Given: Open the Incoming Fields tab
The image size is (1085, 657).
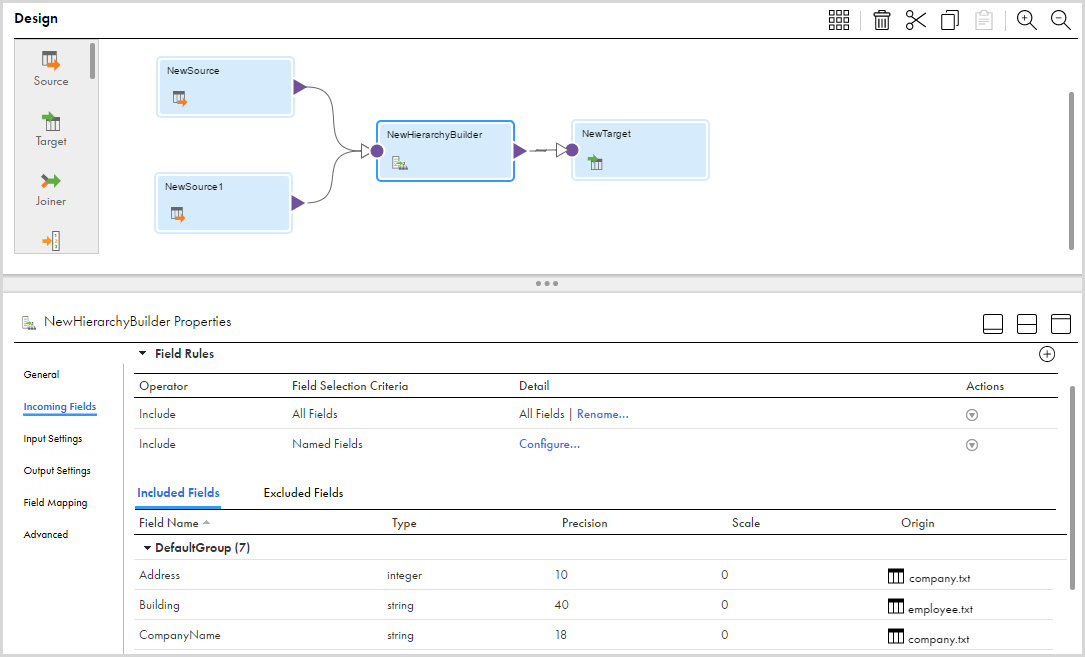Looking at the screenshot, I should [60, 406].
